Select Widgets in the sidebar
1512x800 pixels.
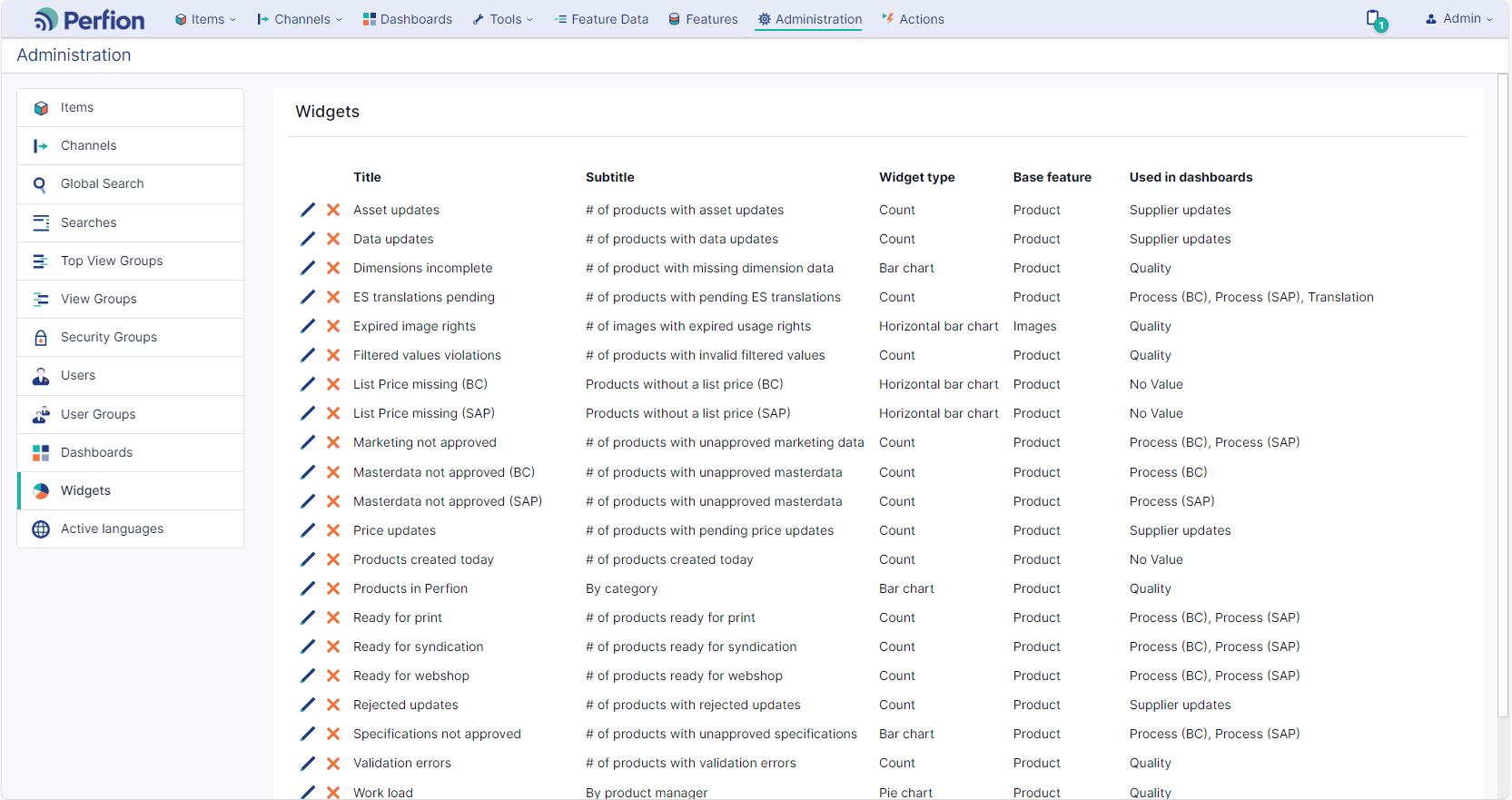130,490
